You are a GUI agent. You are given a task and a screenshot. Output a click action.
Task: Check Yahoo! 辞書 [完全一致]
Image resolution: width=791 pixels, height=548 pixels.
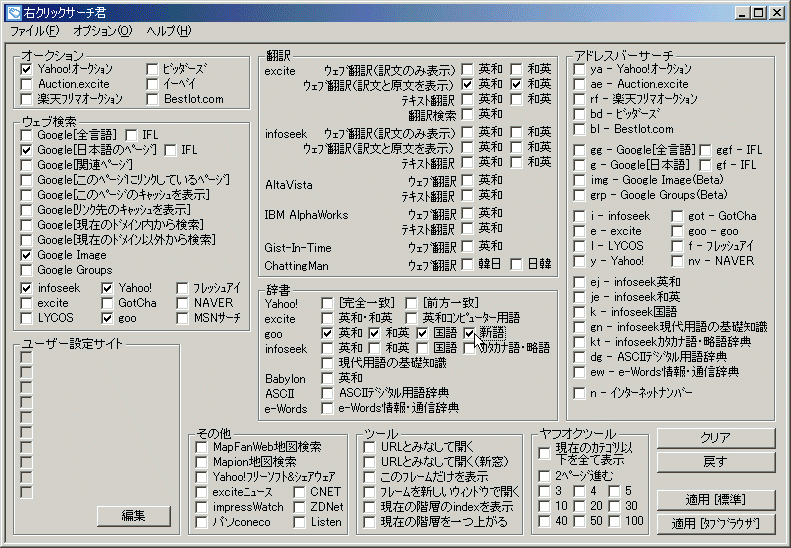click(x=327, y=303)
